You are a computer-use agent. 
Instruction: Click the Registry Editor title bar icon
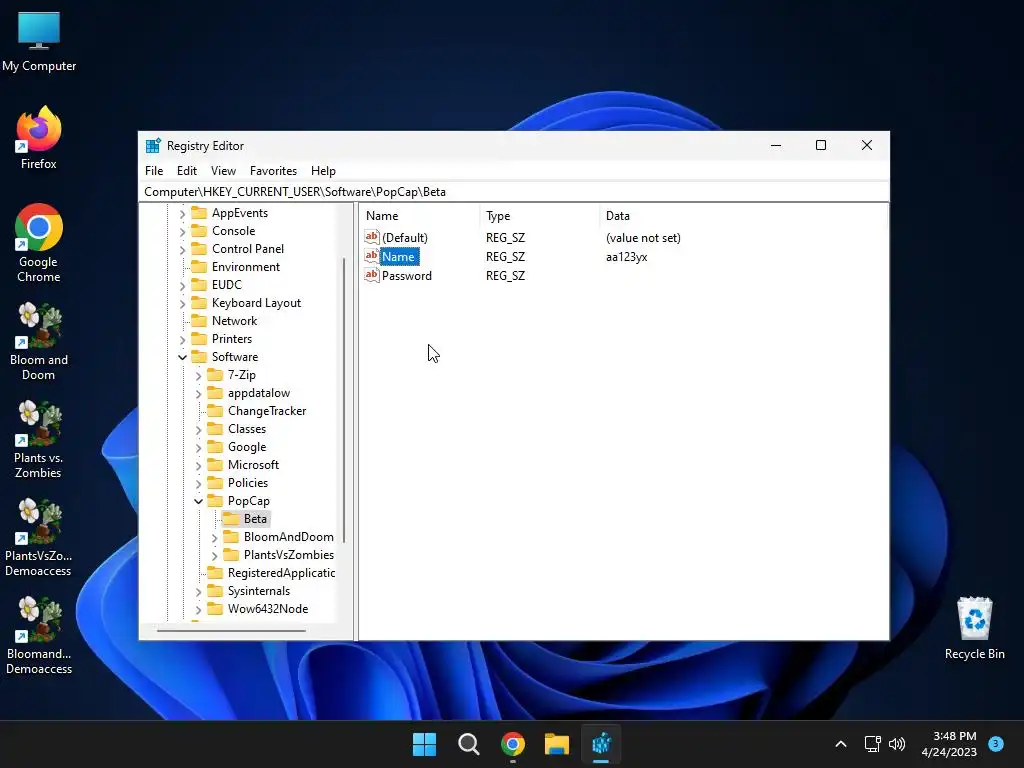tap(153, 146)
